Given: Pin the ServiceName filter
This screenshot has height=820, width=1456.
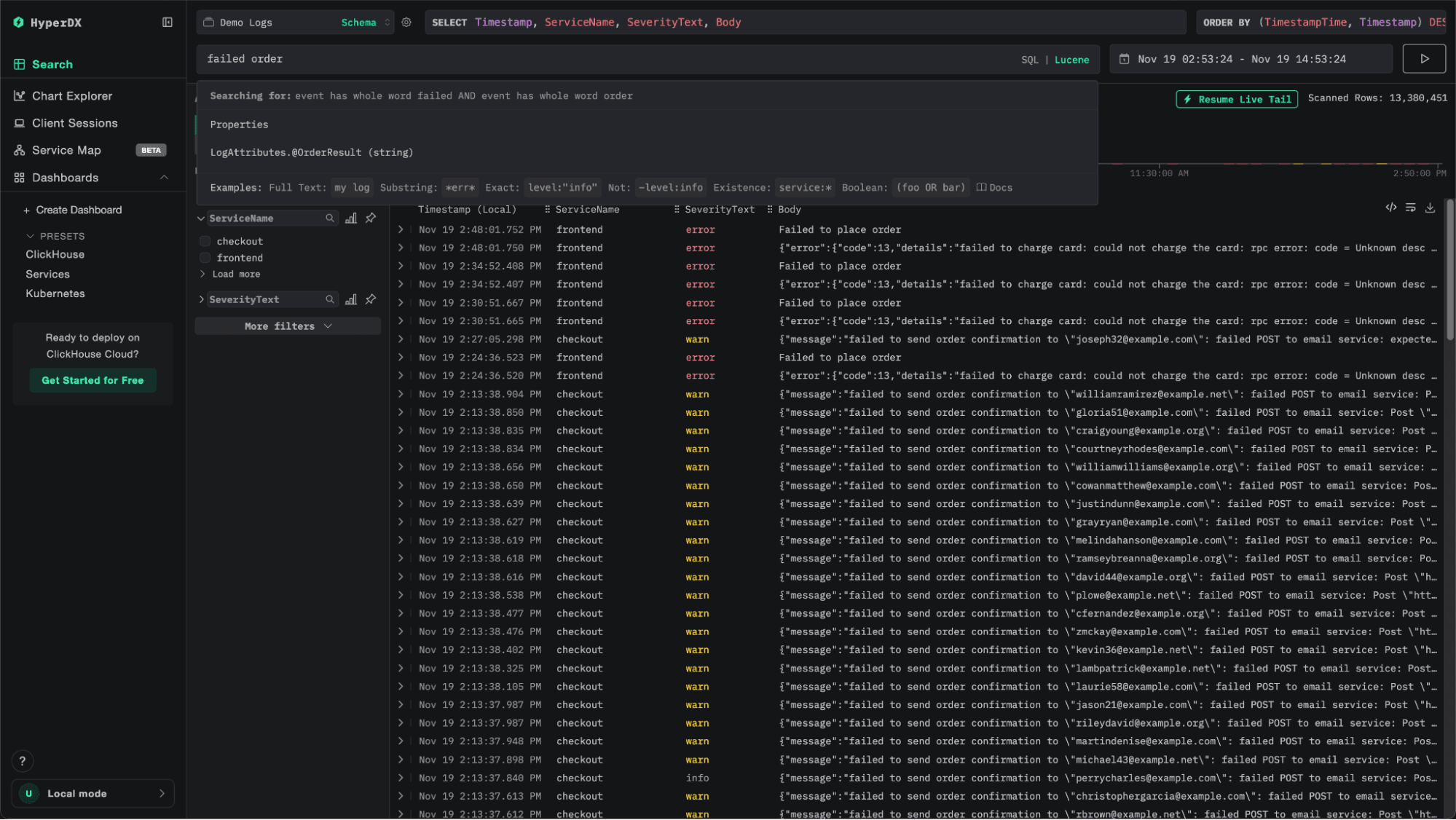Looking at the screenshot, I should click(371, 218).
